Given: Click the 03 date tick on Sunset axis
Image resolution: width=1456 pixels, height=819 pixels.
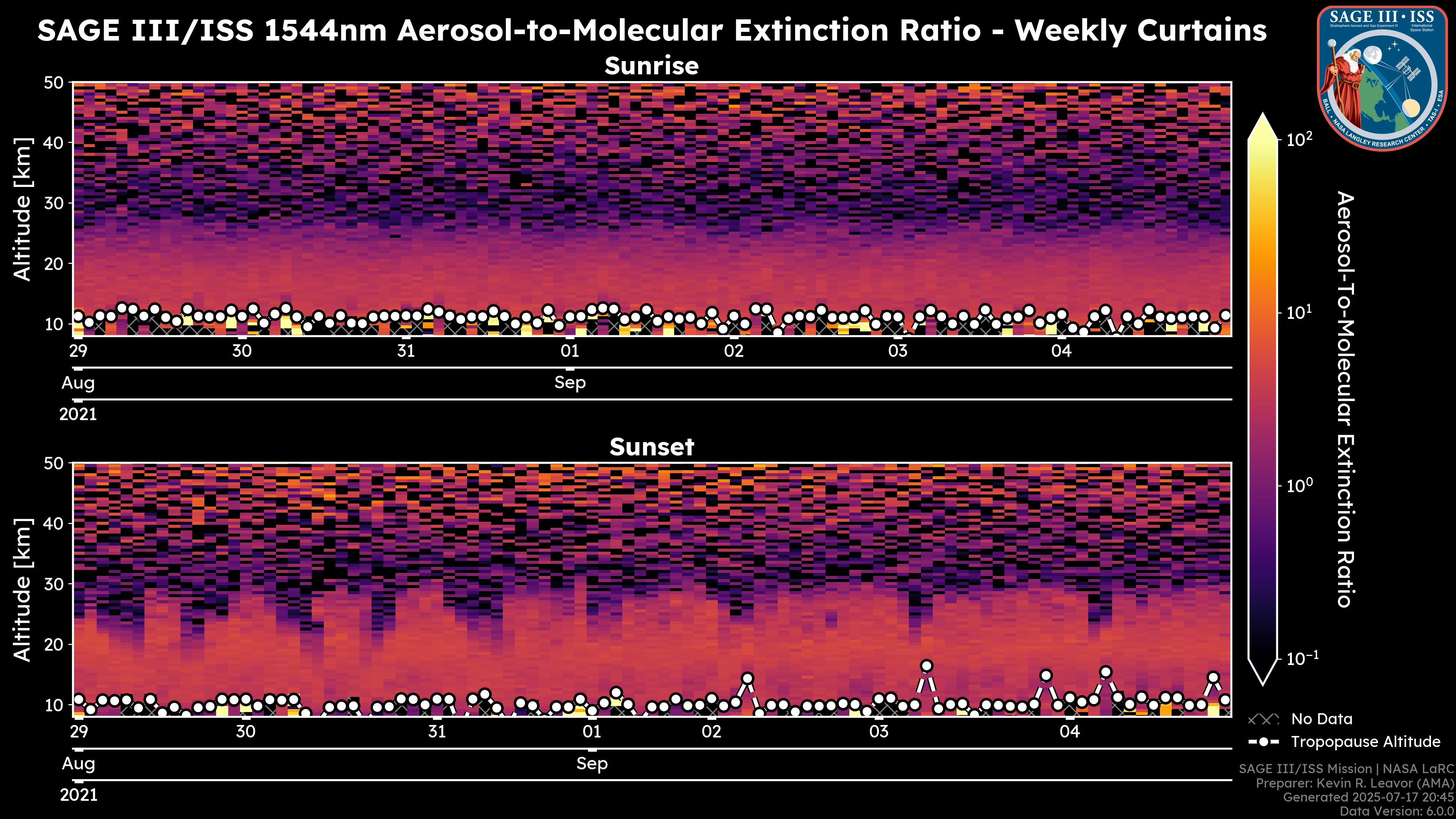Looking at the screenshot, I should pos(879,732).
